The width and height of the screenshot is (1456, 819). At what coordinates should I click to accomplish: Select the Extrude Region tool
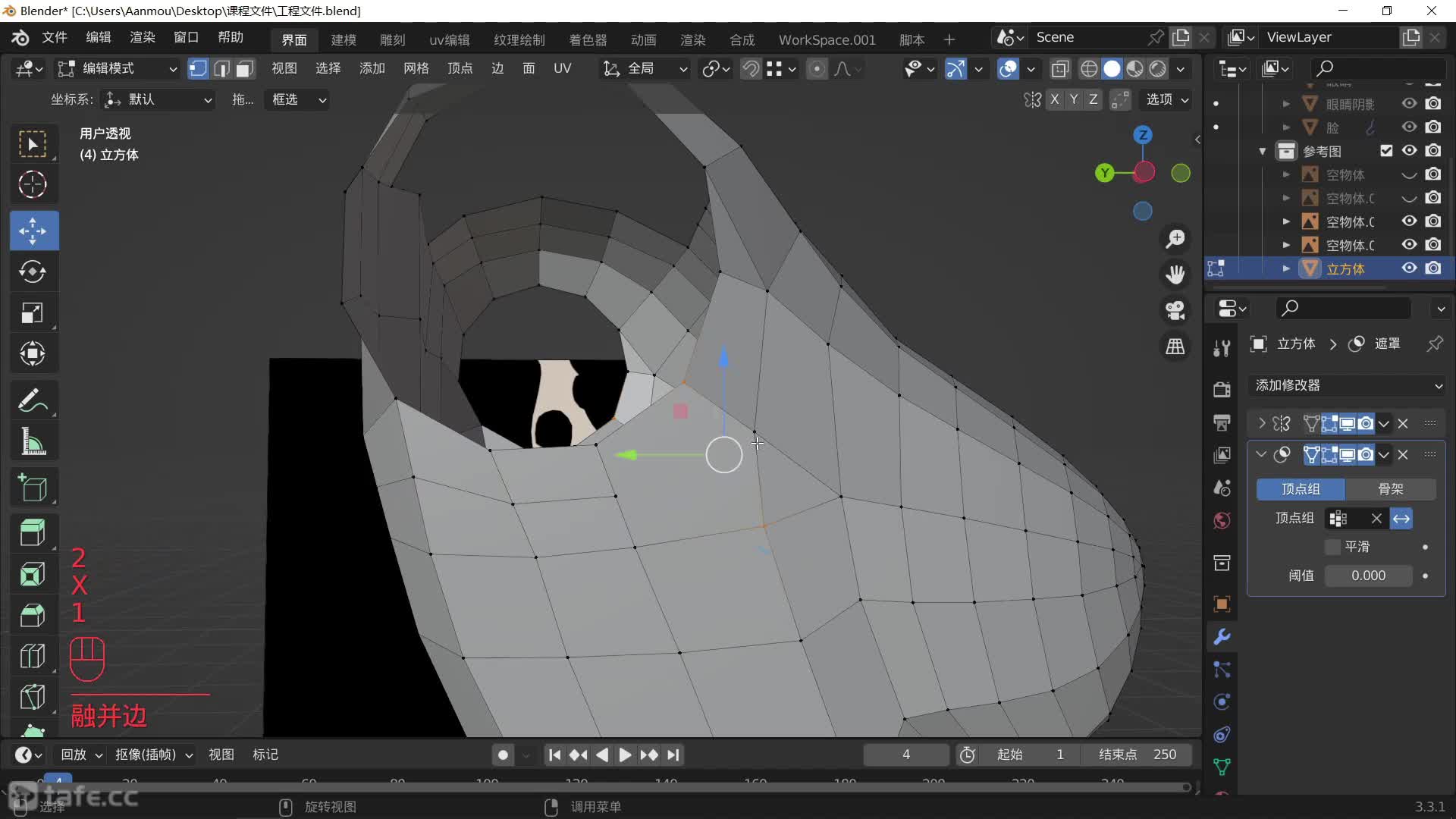pyautogui.click(x=33, y=533)
